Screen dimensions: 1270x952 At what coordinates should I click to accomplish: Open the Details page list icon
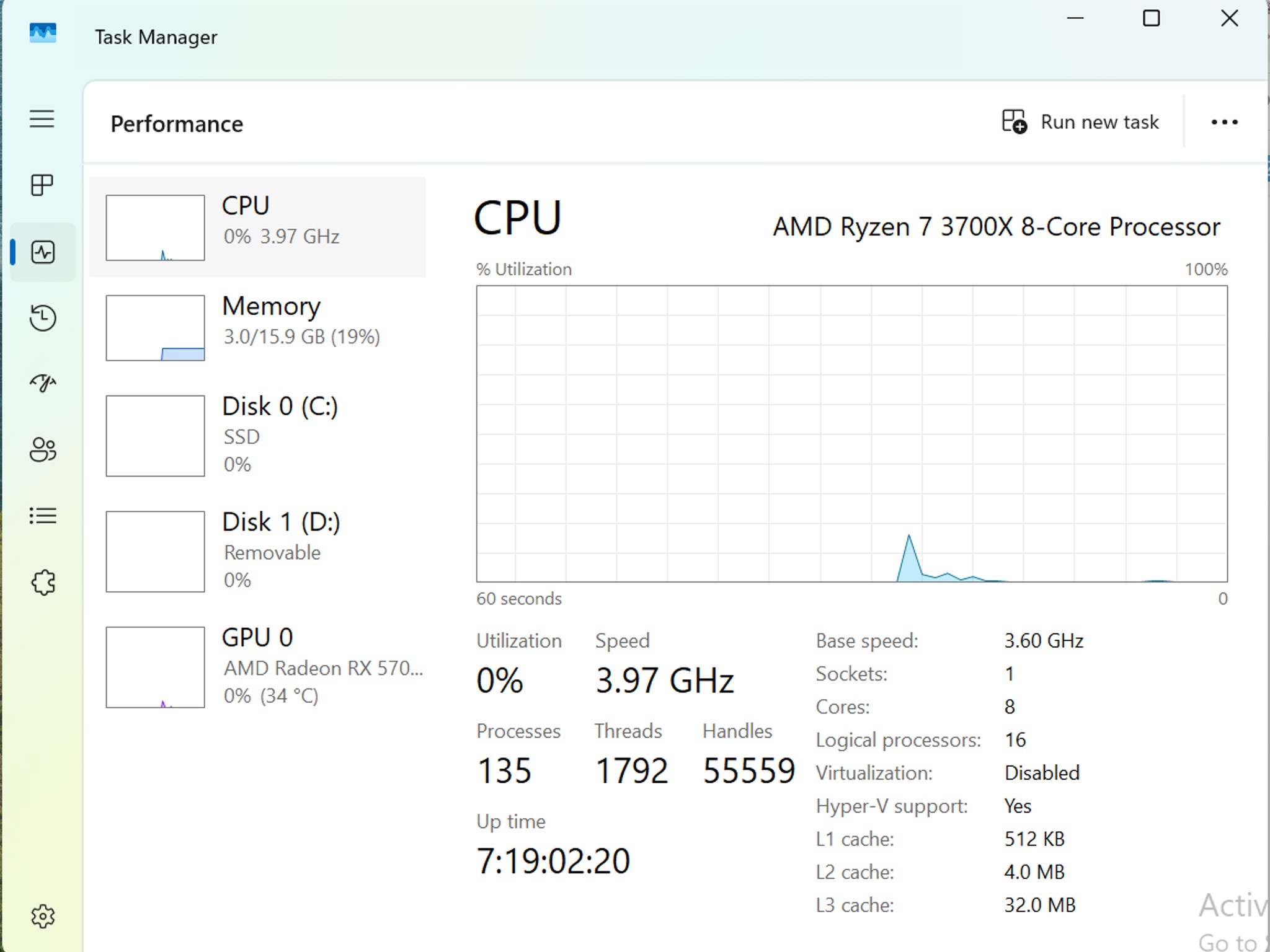[42, 516]
